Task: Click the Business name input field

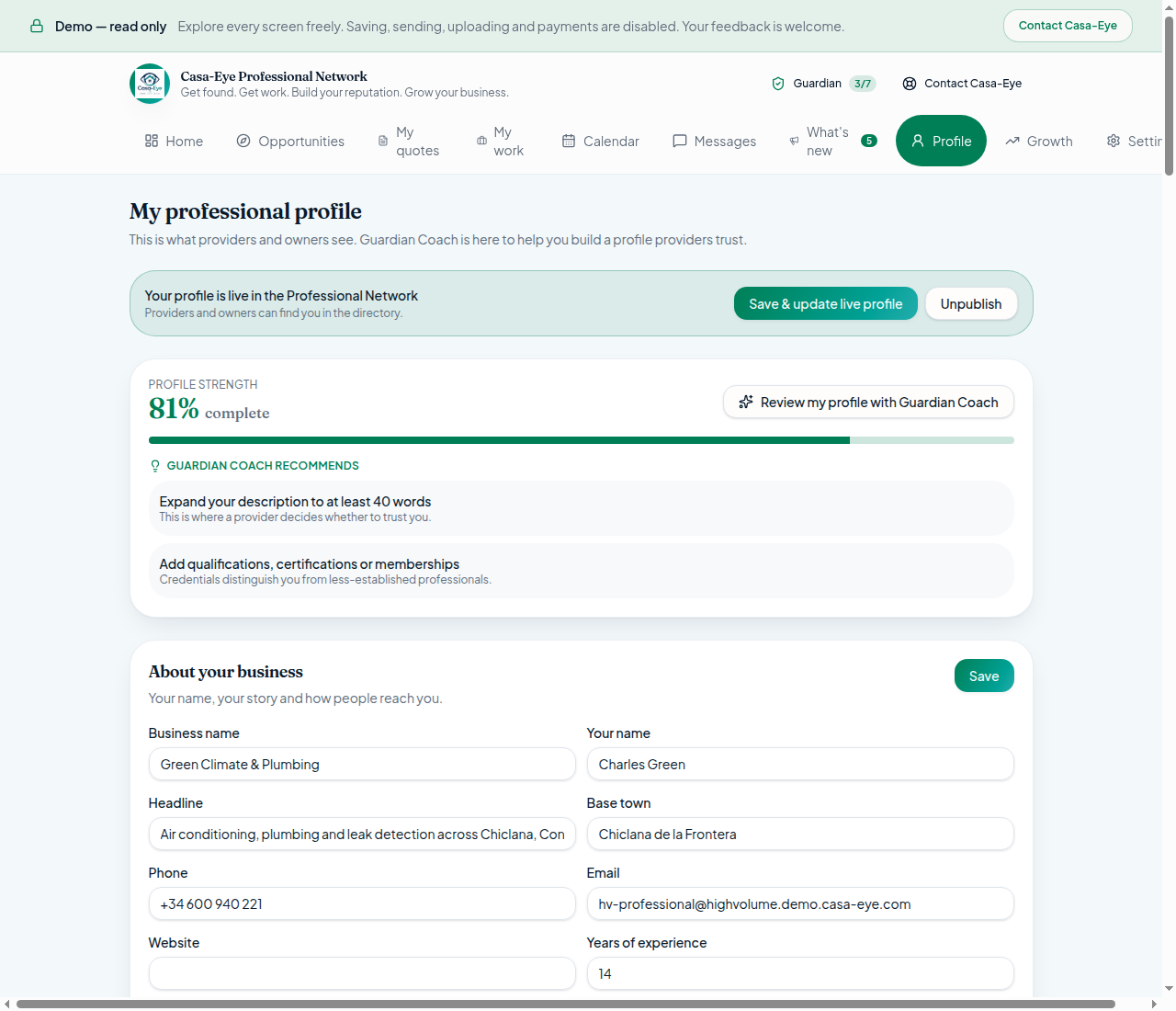Action: tap(362, 764)
